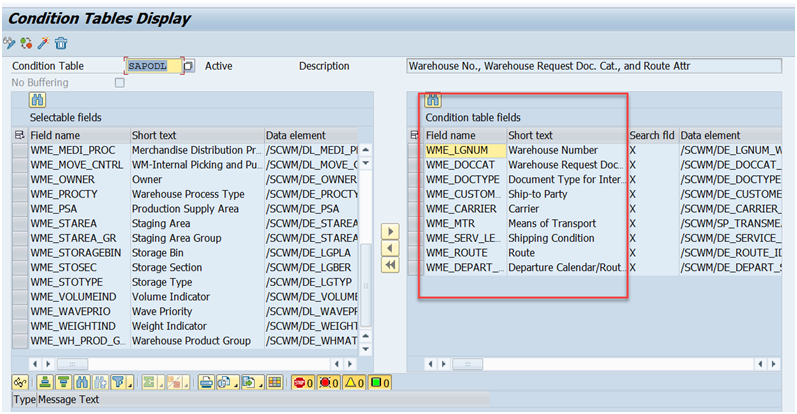
Task: Click Data element header in Condition table fields
Action: tap(730, 135)
